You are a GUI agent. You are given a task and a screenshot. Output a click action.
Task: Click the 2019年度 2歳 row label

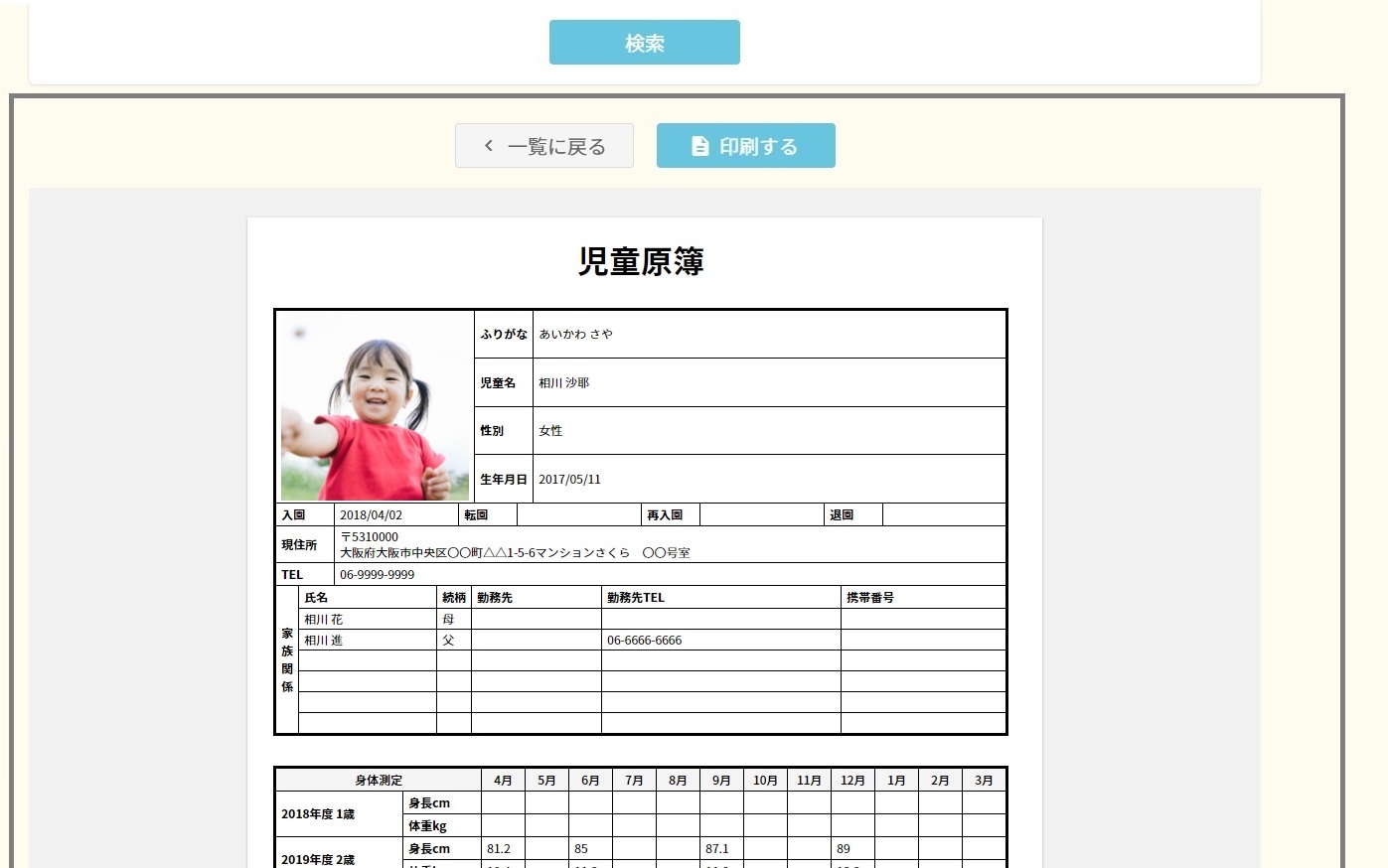click(x=318, y=859)
